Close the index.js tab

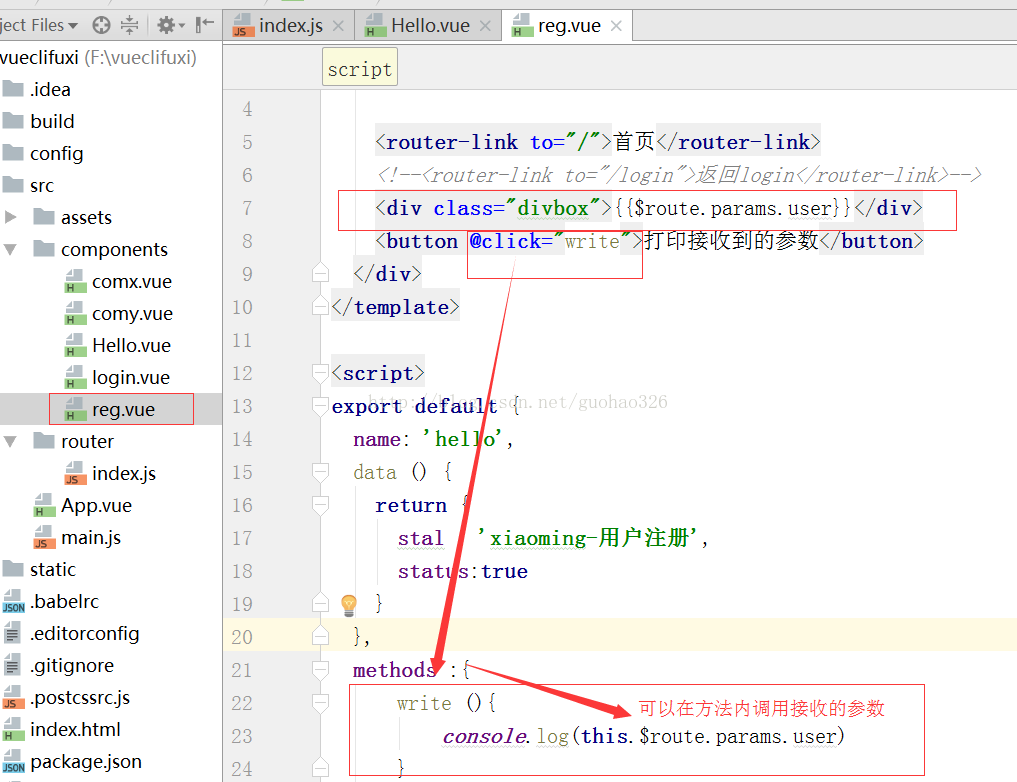[338, 26]
